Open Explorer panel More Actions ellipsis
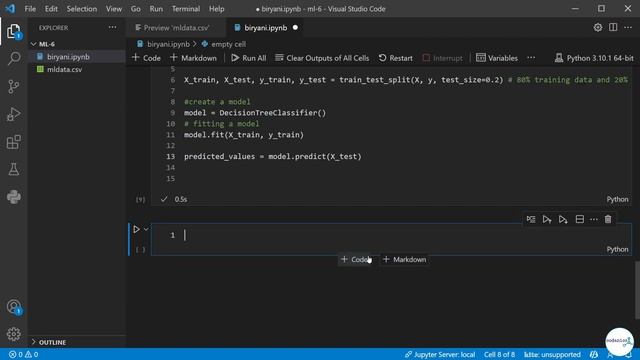The width and height of the screenshot is (640, 360). [x=112, y=27]
